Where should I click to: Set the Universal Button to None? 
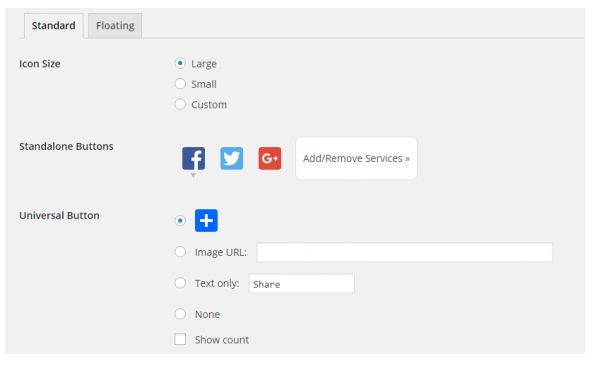[x=180, y=314]
